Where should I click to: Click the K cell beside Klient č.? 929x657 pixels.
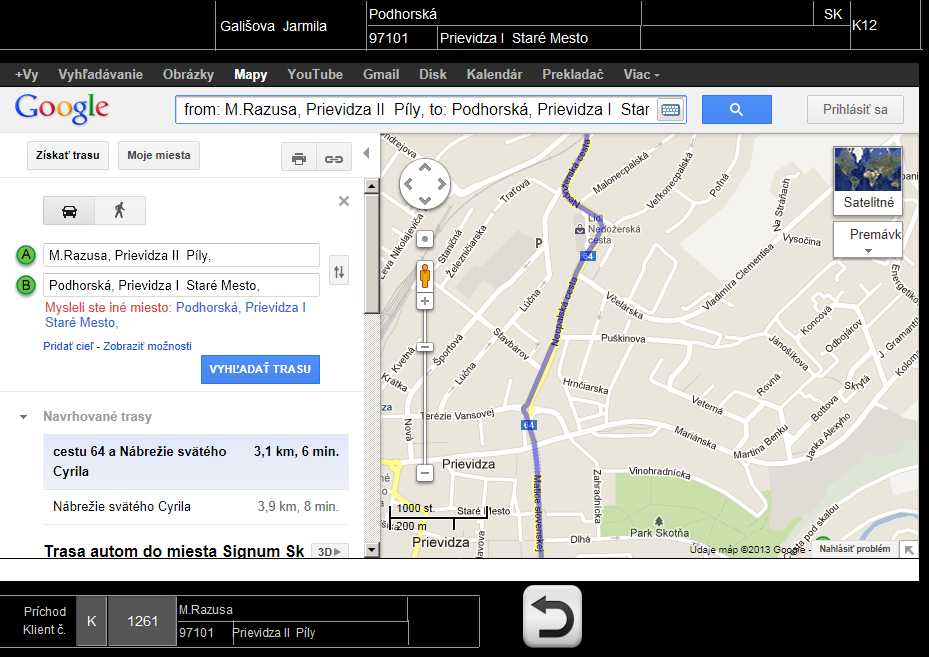pos(91,621)
